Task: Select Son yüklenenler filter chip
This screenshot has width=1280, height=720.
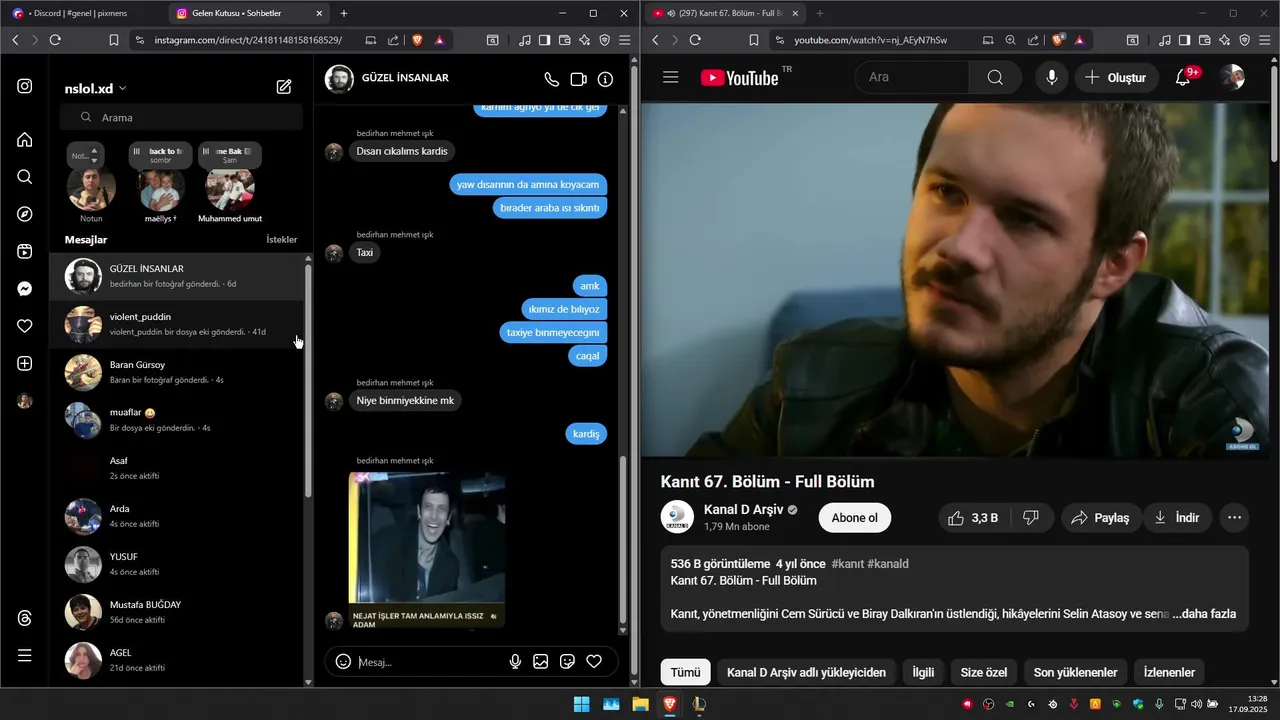Action: coord(1075,672)
